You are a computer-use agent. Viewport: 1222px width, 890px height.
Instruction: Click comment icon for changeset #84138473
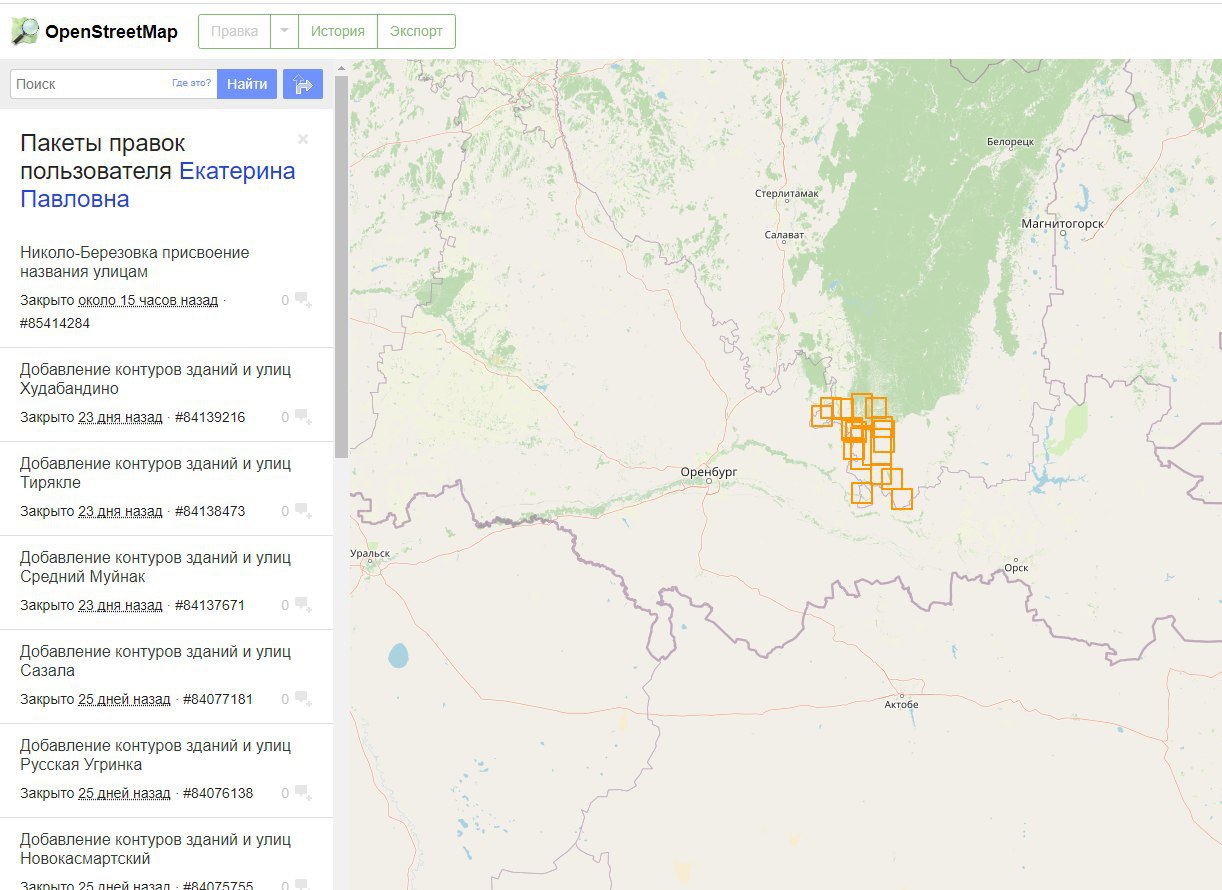[x=304, y=511]
